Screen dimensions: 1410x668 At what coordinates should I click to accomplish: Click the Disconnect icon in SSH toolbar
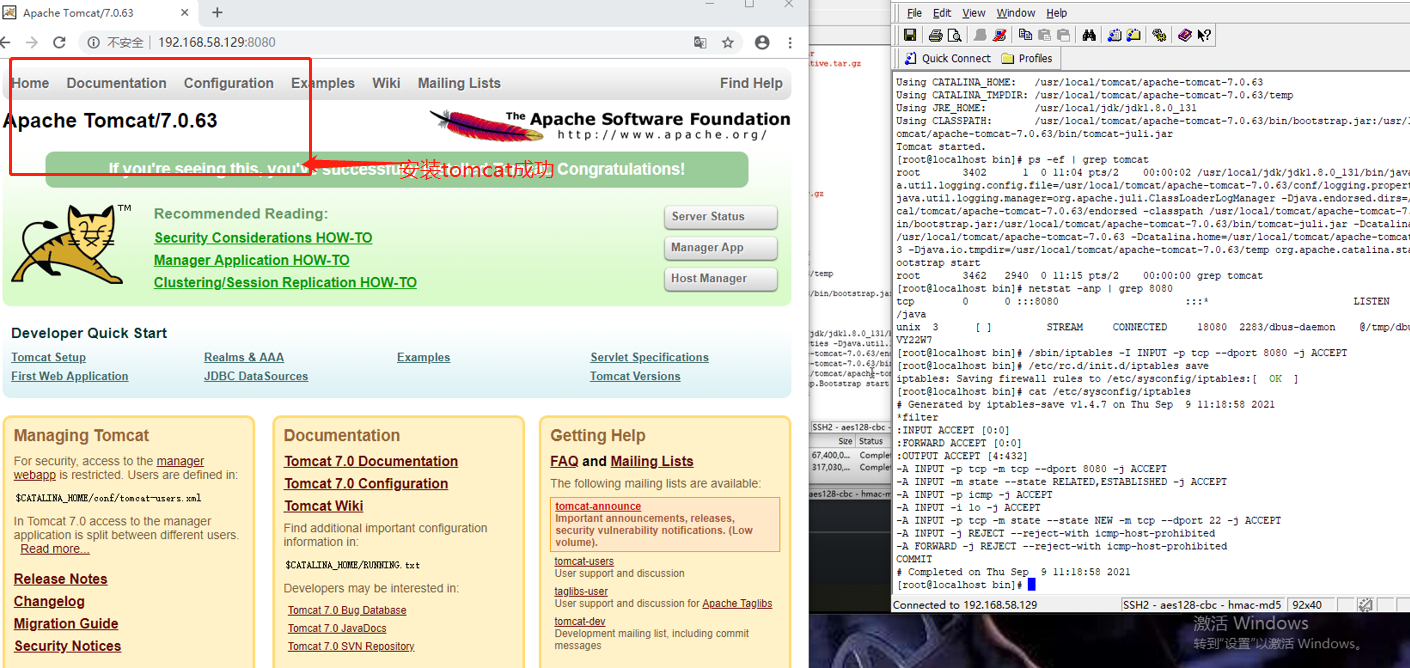click(1000, 35)
